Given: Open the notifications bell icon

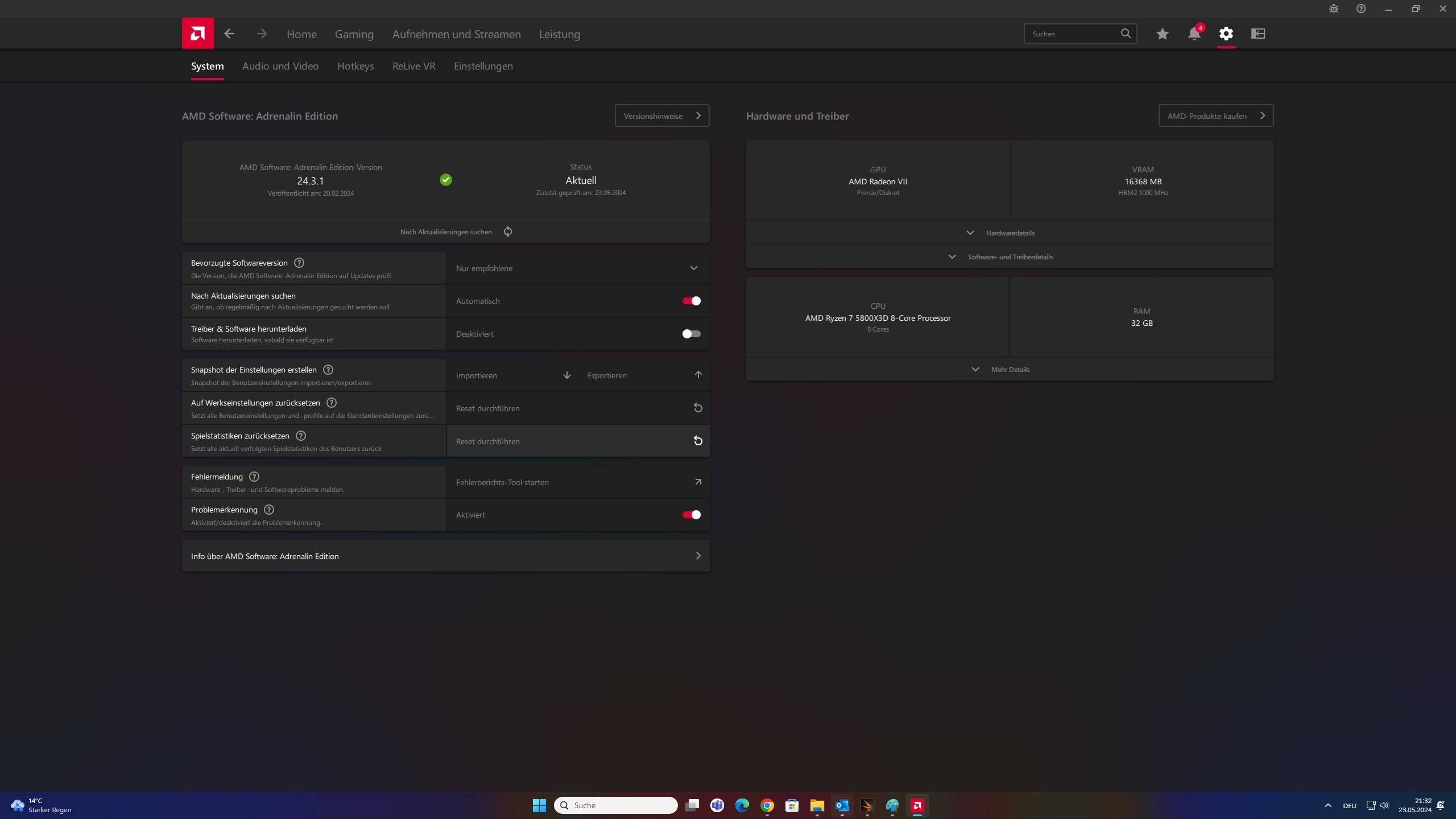Looking at the screenshot, I should pyautogui.click(x=1194, y=34).
